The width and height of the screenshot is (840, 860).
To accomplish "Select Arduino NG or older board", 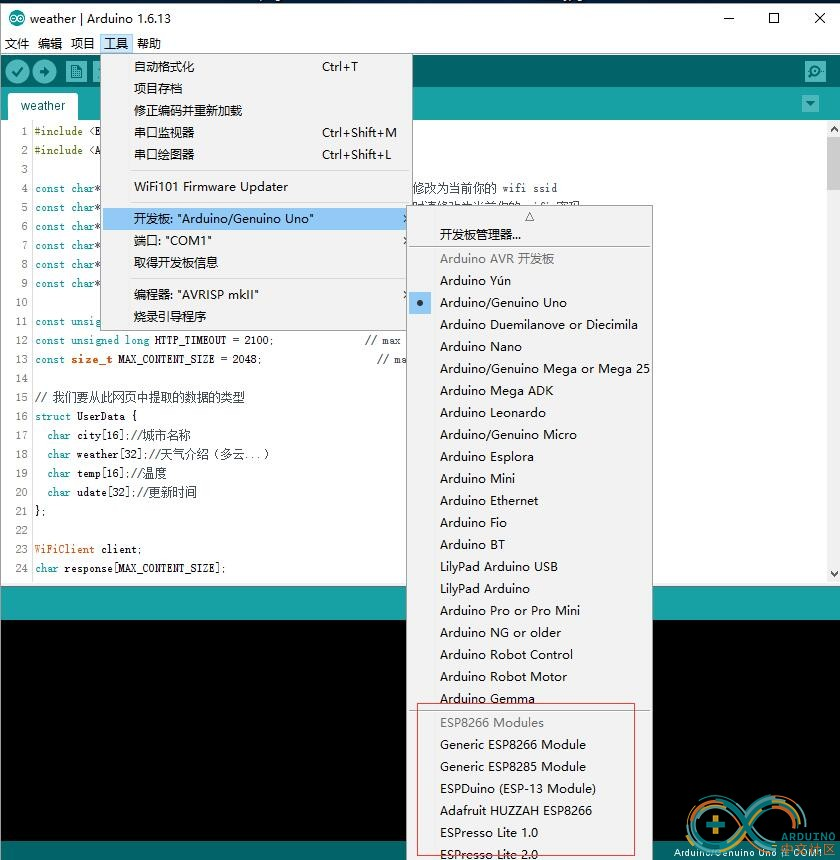I will click(530, 632).
